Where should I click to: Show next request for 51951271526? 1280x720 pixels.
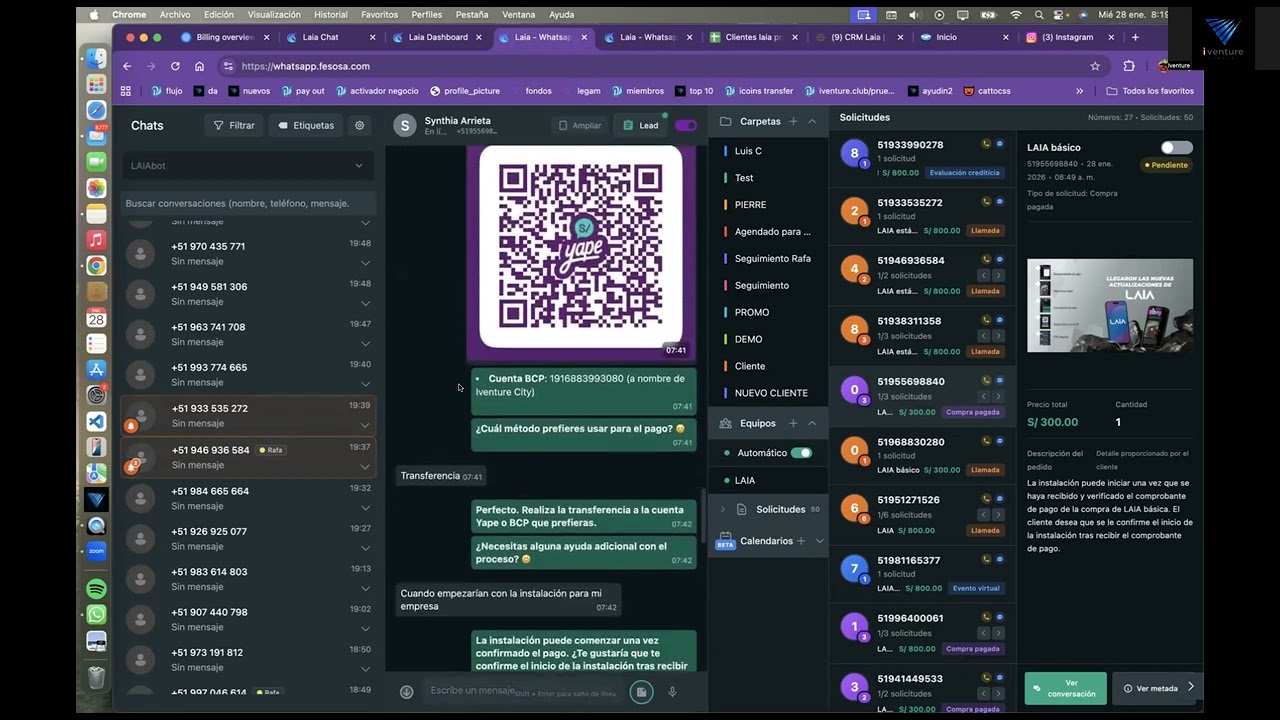point(998,515)
